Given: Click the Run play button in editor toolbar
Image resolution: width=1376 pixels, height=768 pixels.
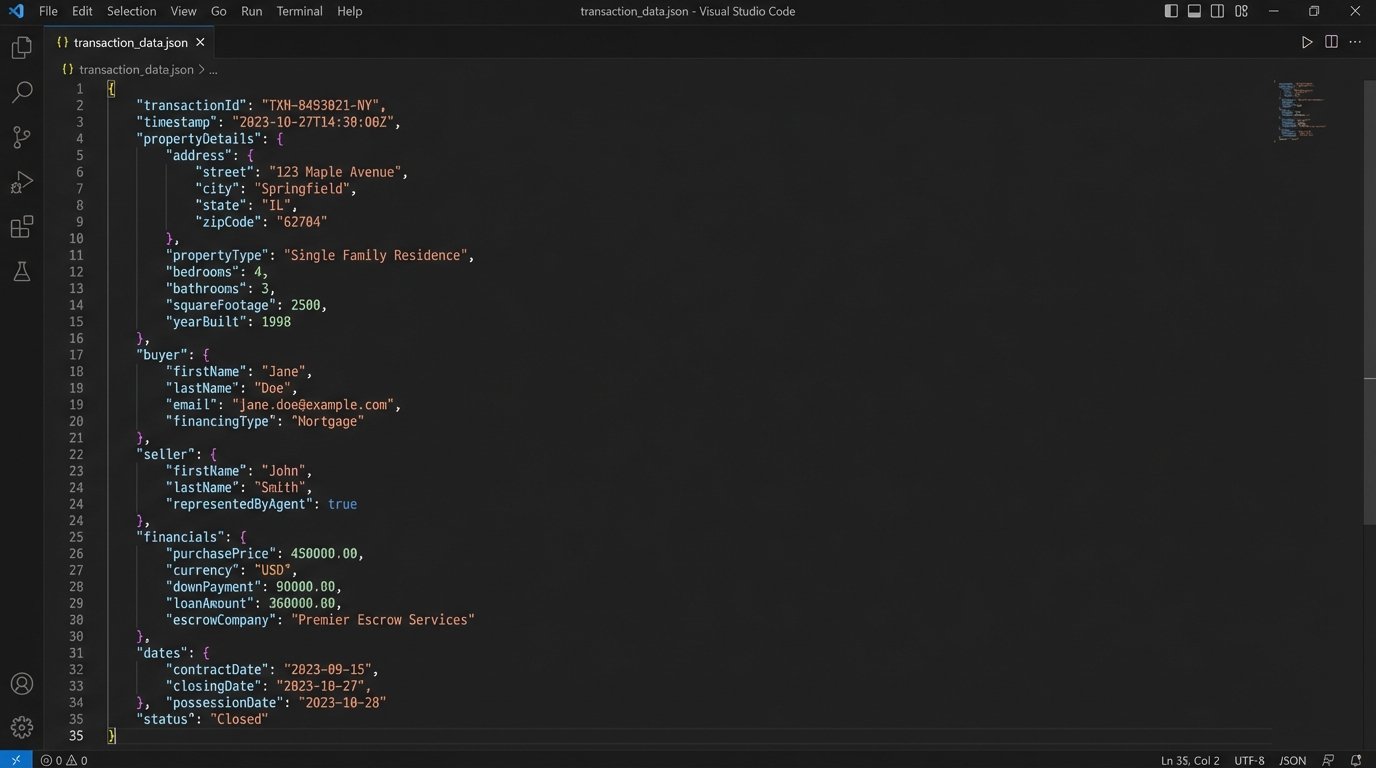Looking at the screenshot, I should 1307,42.
